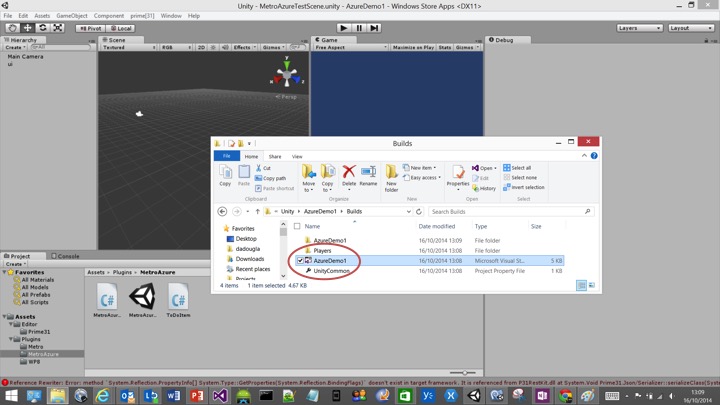Click Invert selection in Explorer ribbon
Screen dimensions: 720x405
(524, 187)
